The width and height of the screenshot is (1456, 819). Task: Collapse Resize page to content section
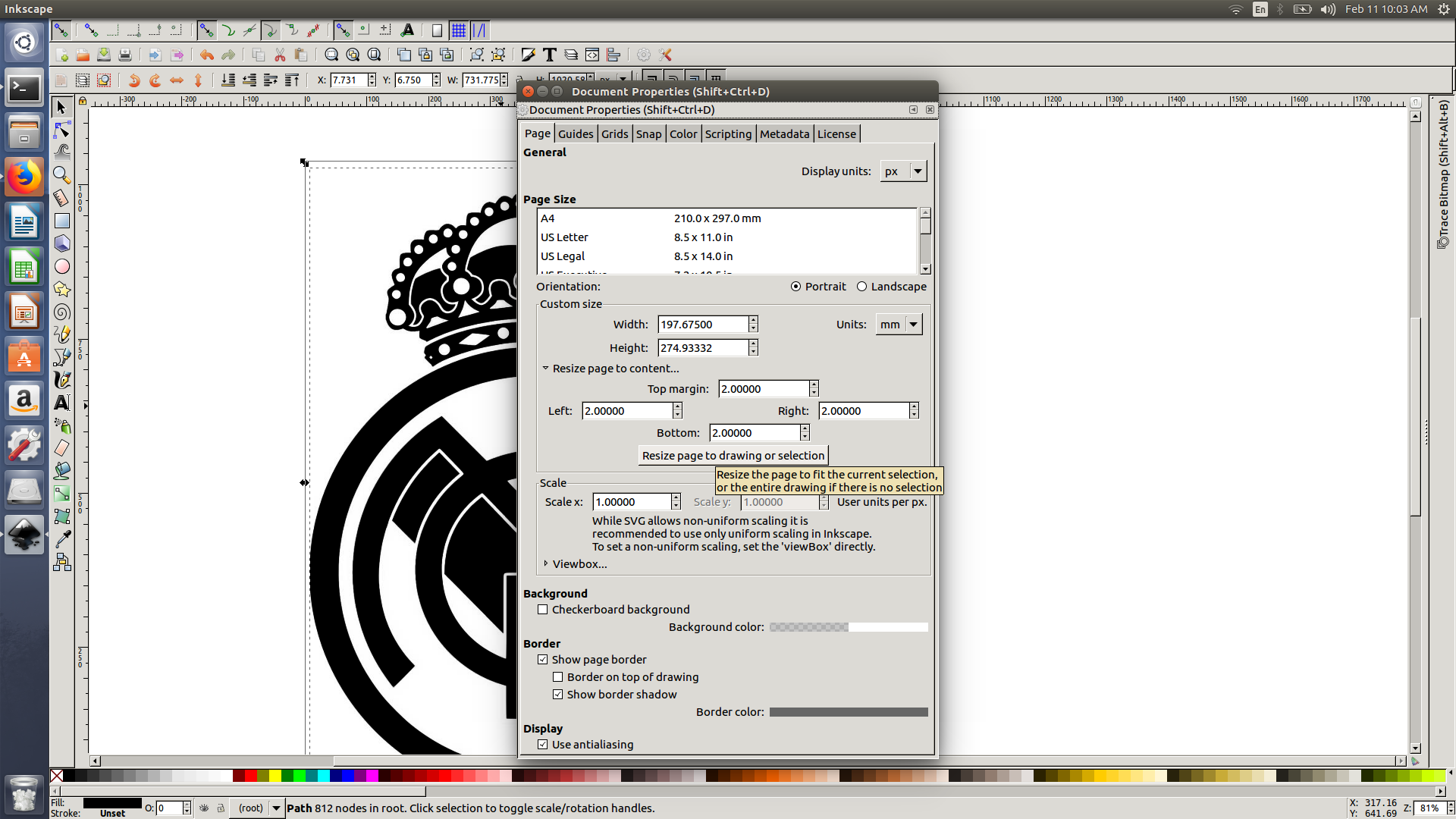tap(610, 369)
